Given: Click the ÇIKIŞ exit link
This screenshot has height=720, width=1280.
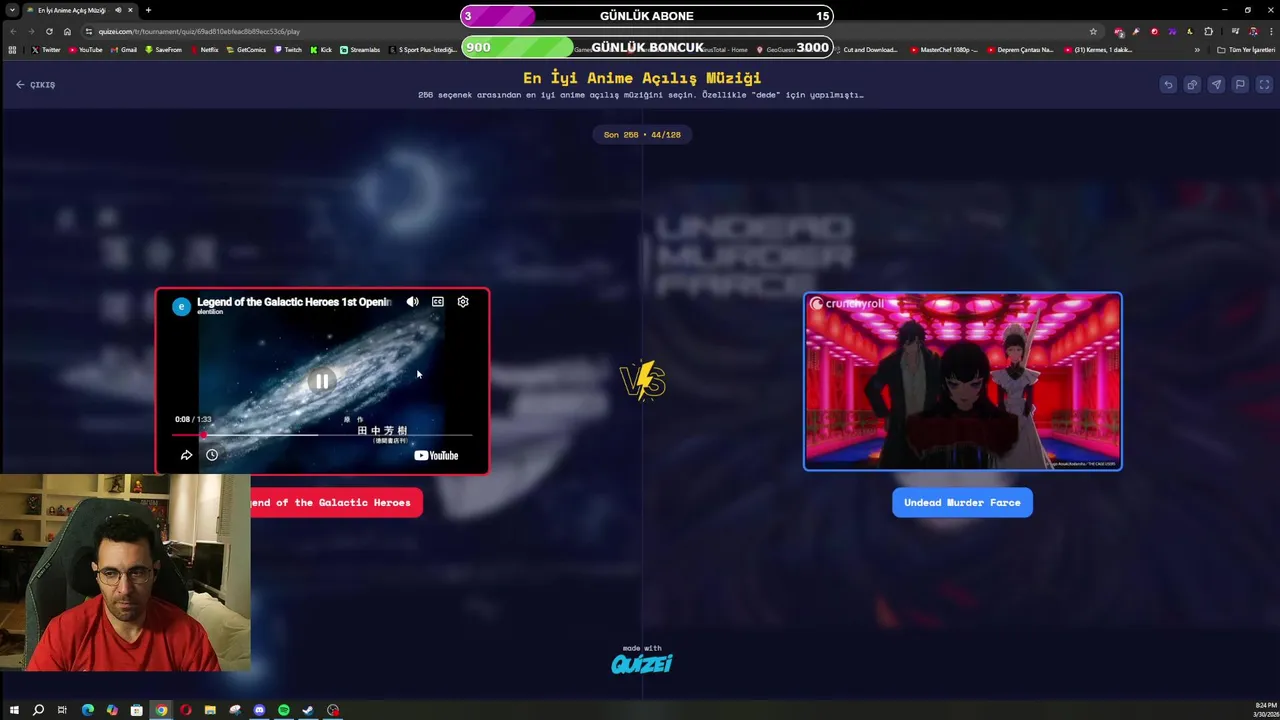Looking at the screenshot, I should (36, 85).
